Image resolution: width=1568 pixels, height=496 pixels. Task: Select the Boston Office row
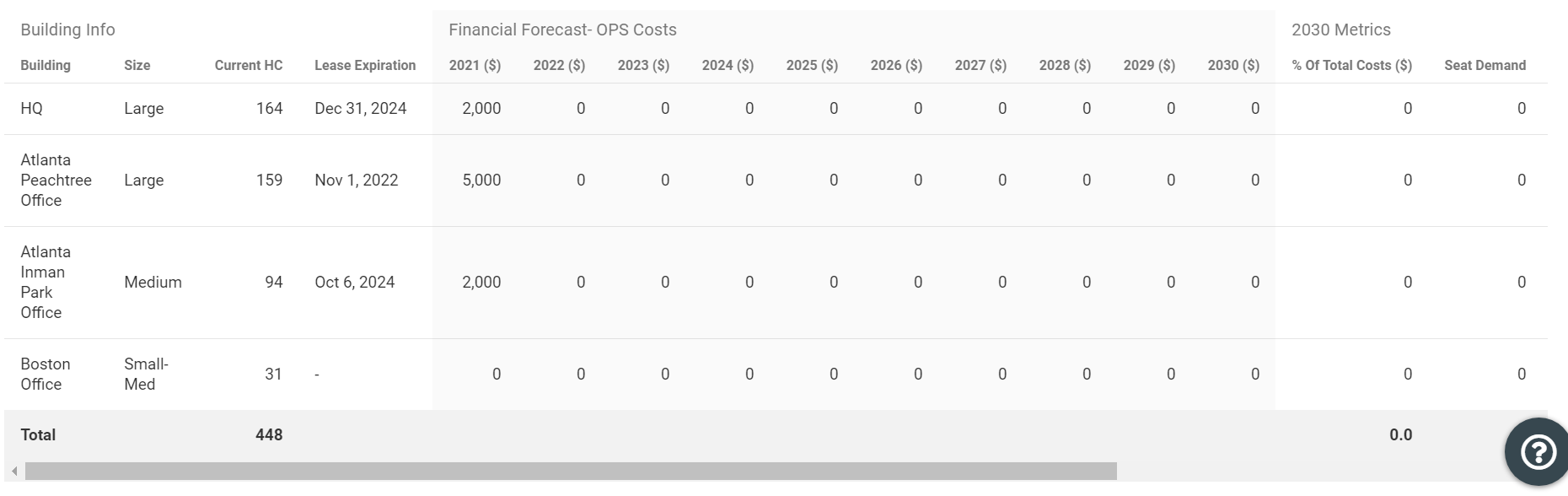(x=776, y=375)
